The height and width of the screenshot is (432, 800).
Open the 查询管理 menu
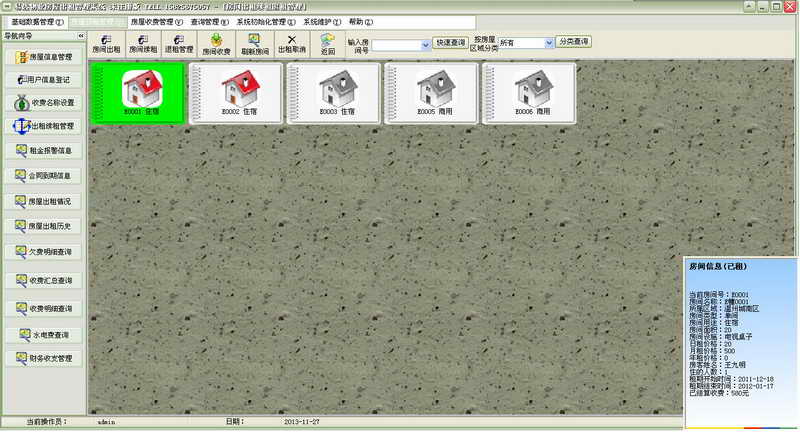pyautogui.click(x=210, y=21)
